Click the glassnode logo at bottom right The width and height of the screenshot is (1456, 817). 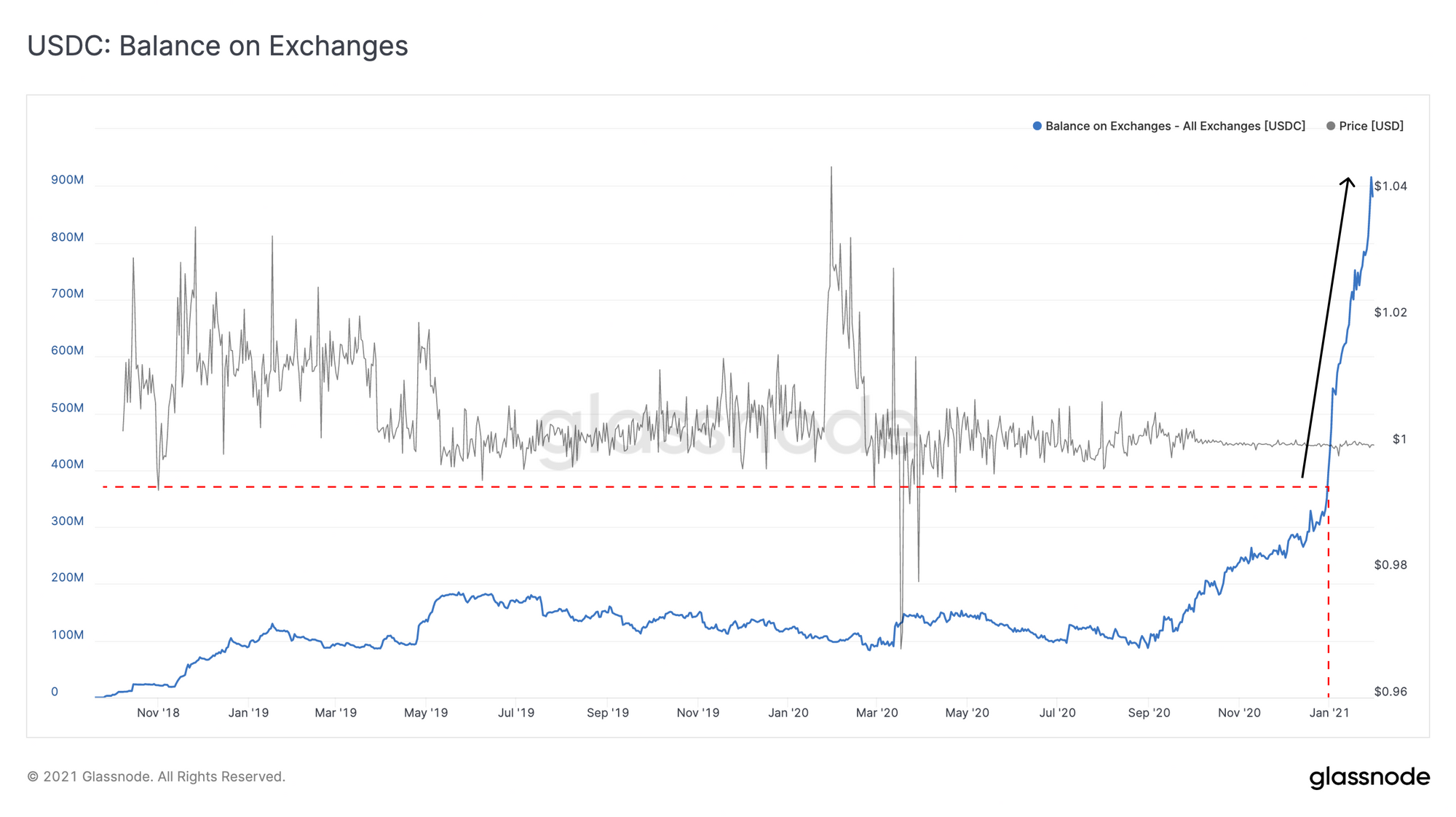1369,777
